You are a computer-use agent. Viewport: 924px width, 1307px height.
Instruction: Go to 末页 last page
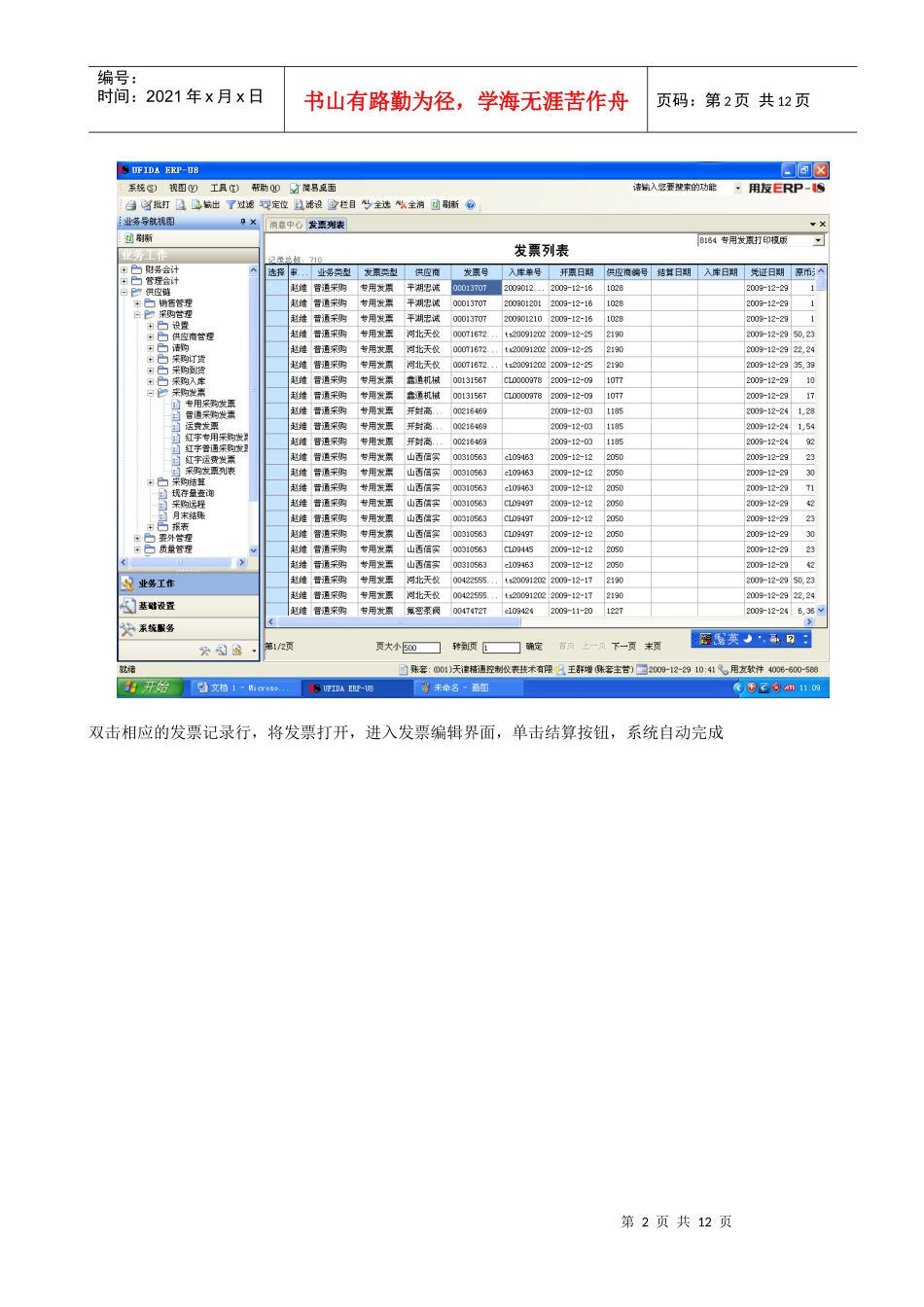[x=653, y=647]
